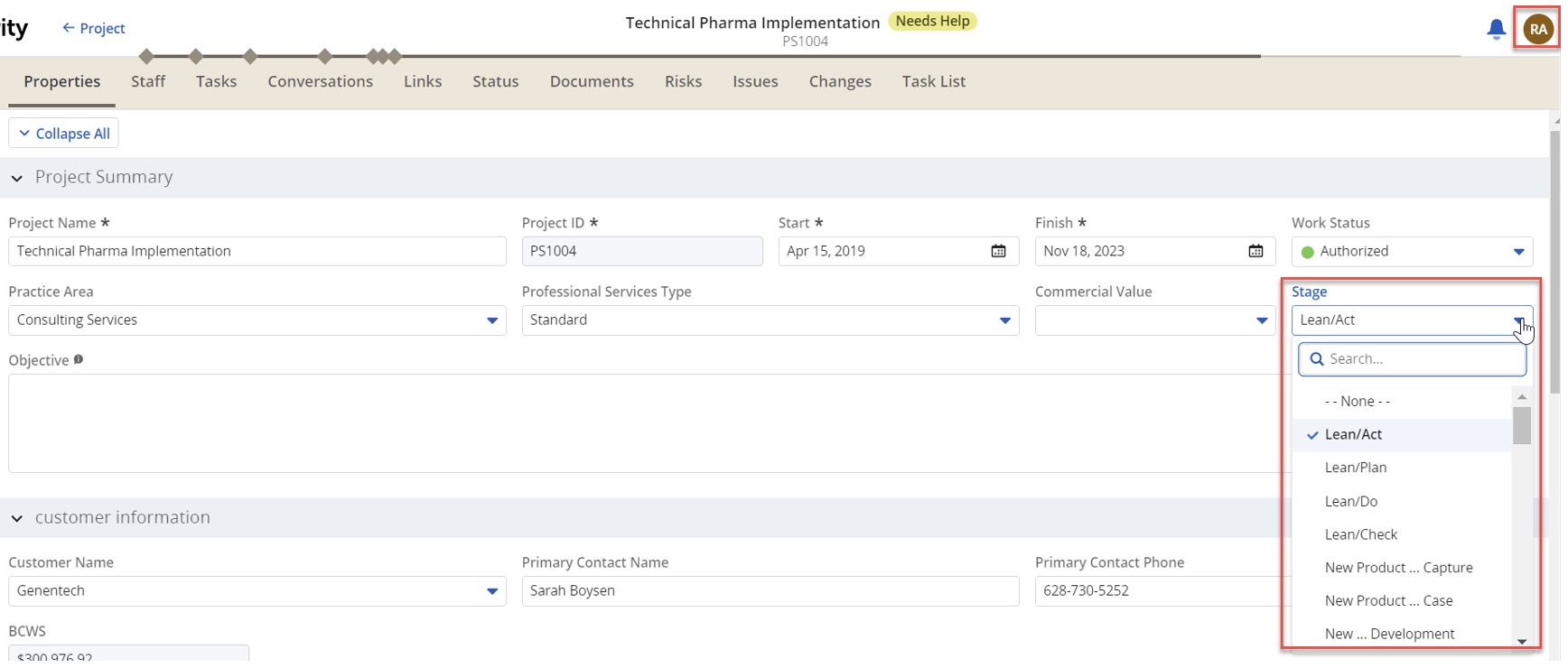This screenshot has width=1568, height=668.
Task: Go back to Project
Action: (x=93, y=28)
